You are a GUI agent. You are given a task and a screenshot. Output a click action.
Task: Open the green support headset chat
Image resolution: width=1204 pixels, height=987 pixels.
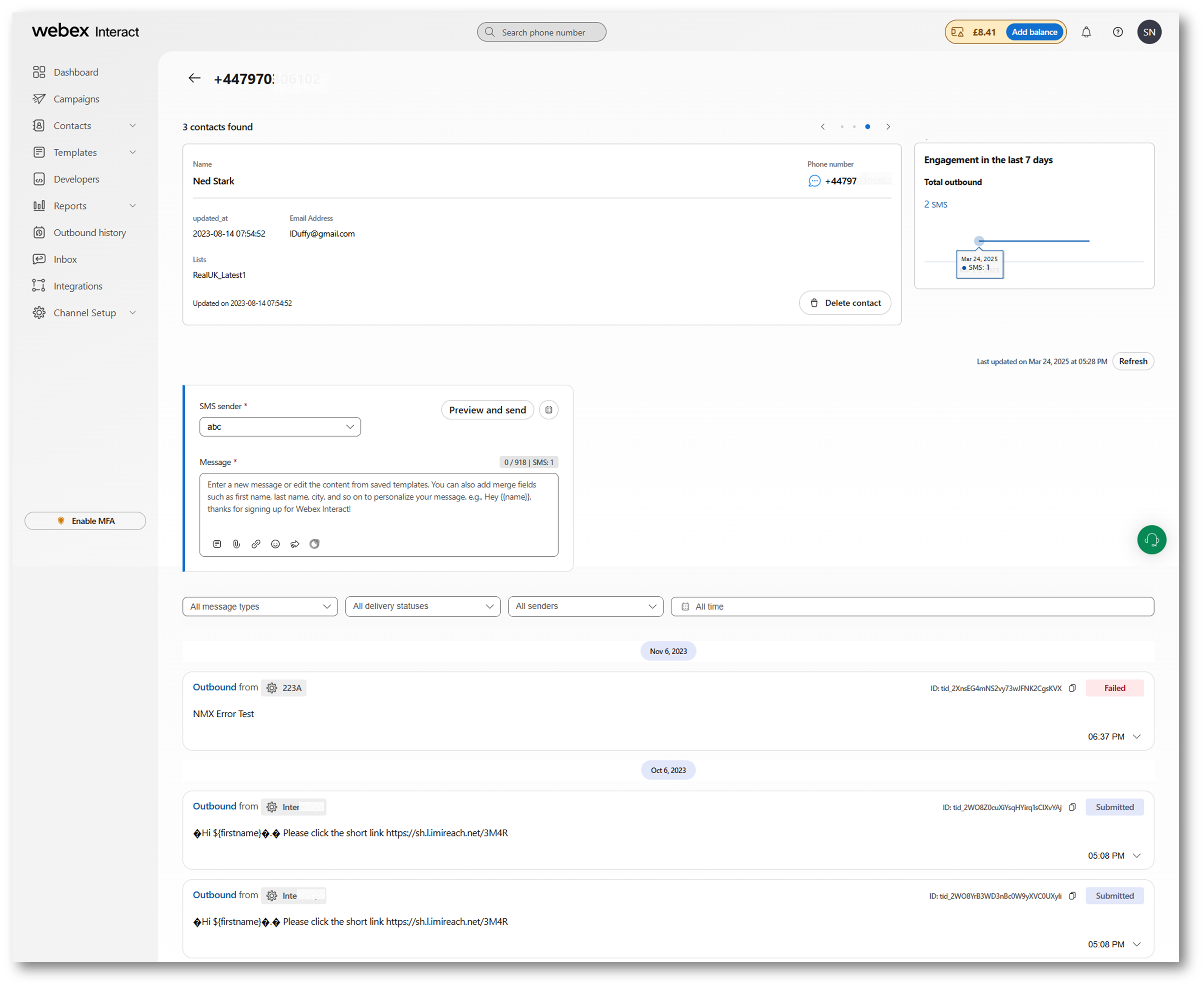point(1151,540)
